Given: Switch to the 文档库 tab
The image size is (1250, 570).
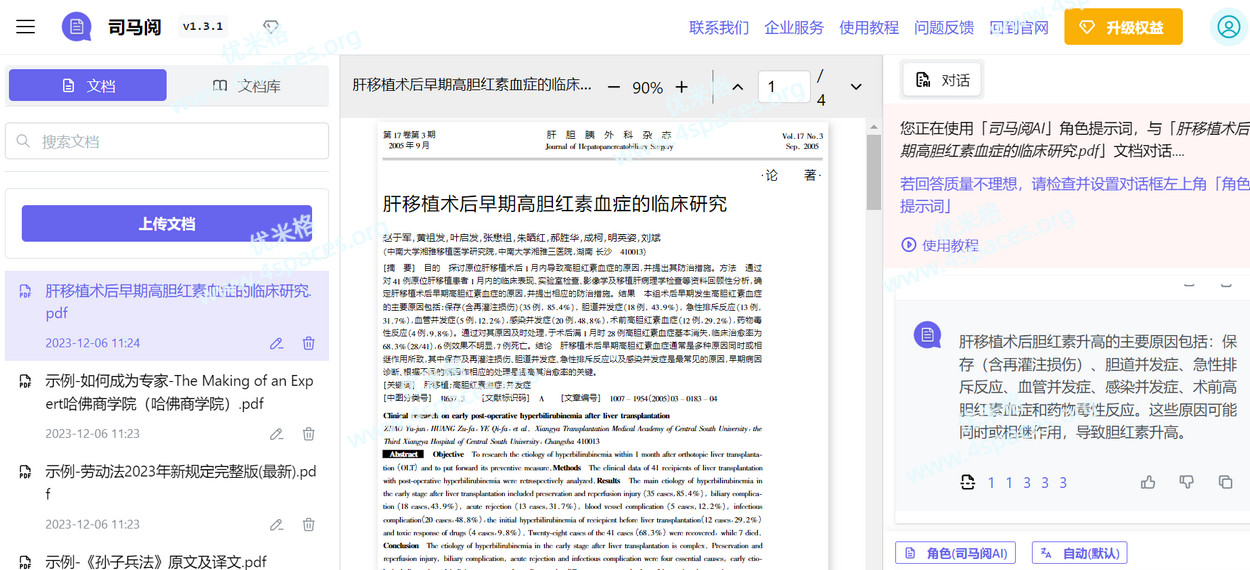Looking at the screenshot, I should click(x=247, y=86).
